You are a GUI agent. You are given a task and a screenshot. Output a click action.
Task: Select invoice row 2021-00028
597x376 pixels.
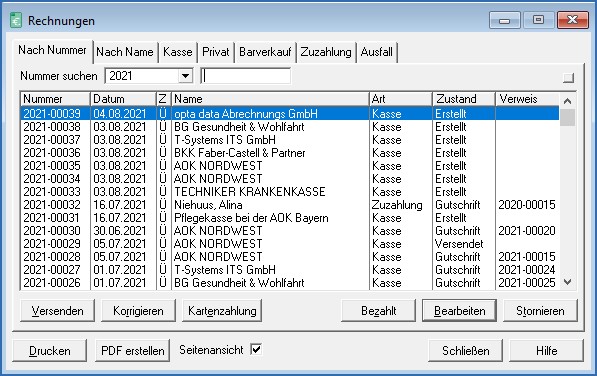pyautogui.click(x=290, y=257)
